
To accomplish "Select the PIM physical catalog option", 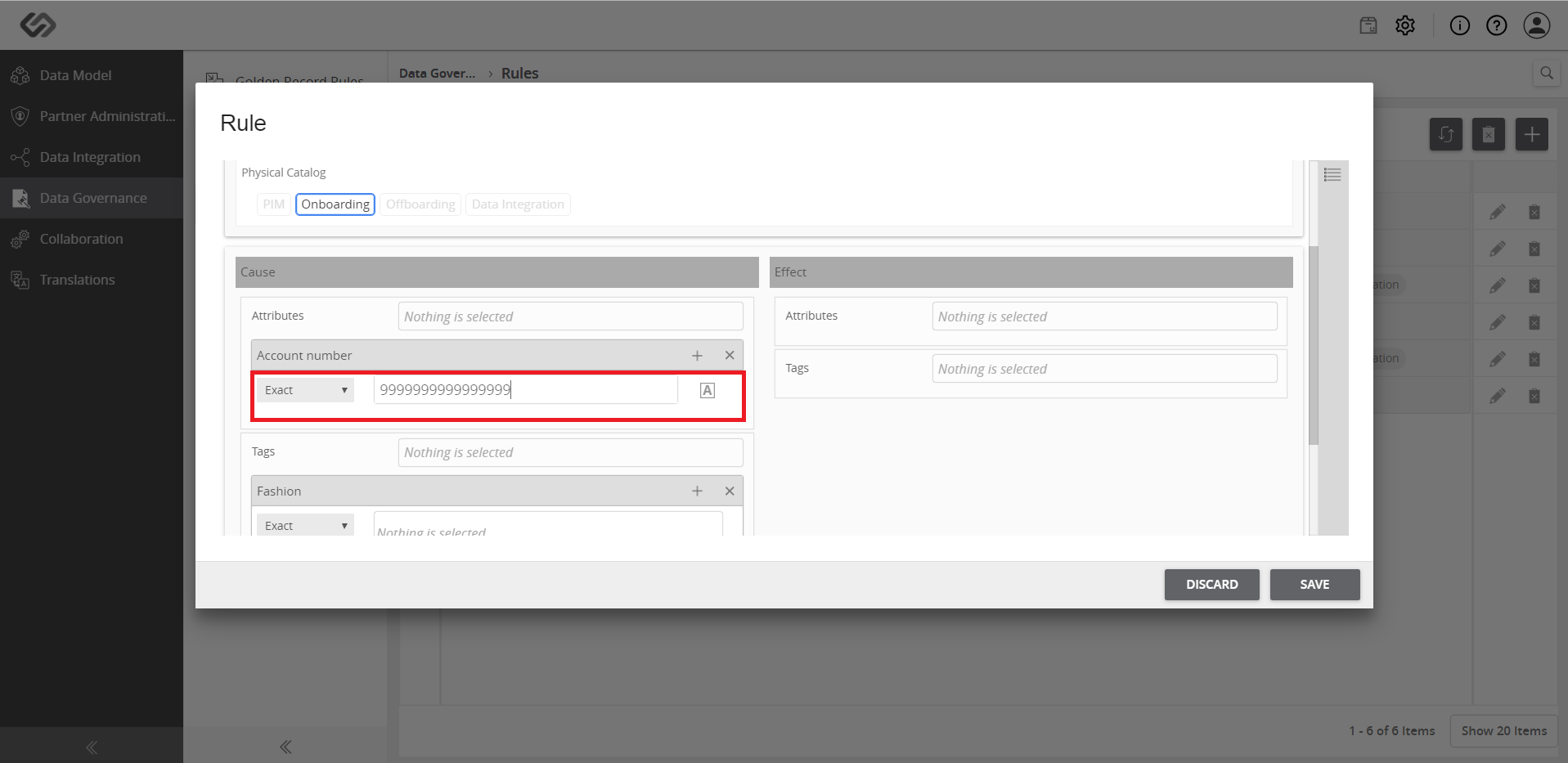I will pyautogui.click(x=274, y=204).
